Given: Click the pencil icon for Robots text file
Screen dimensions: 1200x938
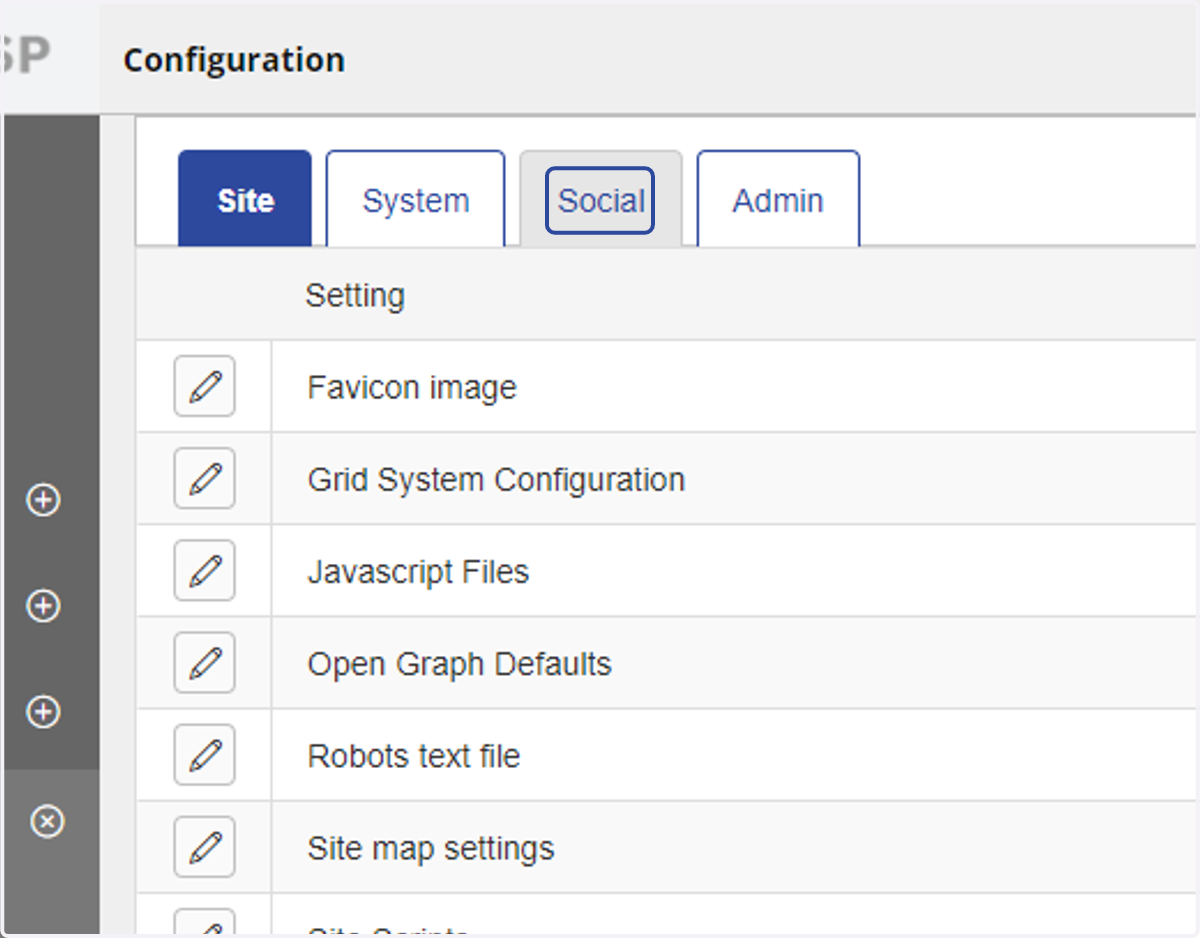Looking at the screenshot, I should pyautogui.click(x=205, y=754).
